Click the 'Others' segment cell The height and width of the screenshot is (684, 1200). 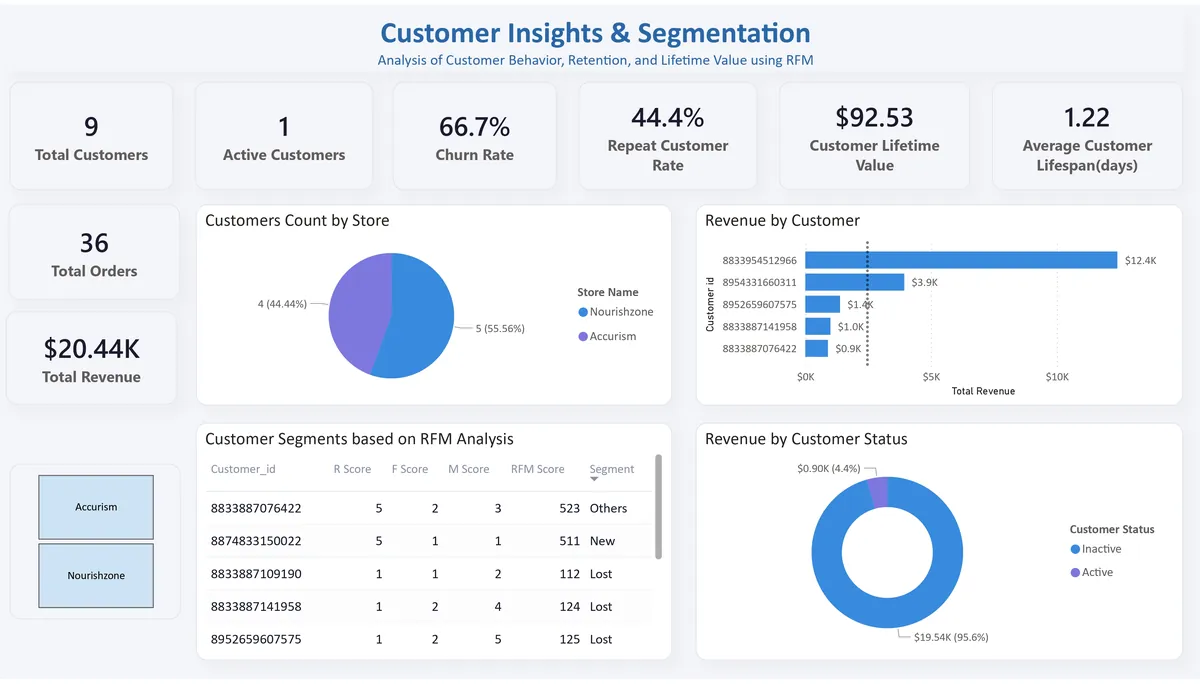coord(608,508)
